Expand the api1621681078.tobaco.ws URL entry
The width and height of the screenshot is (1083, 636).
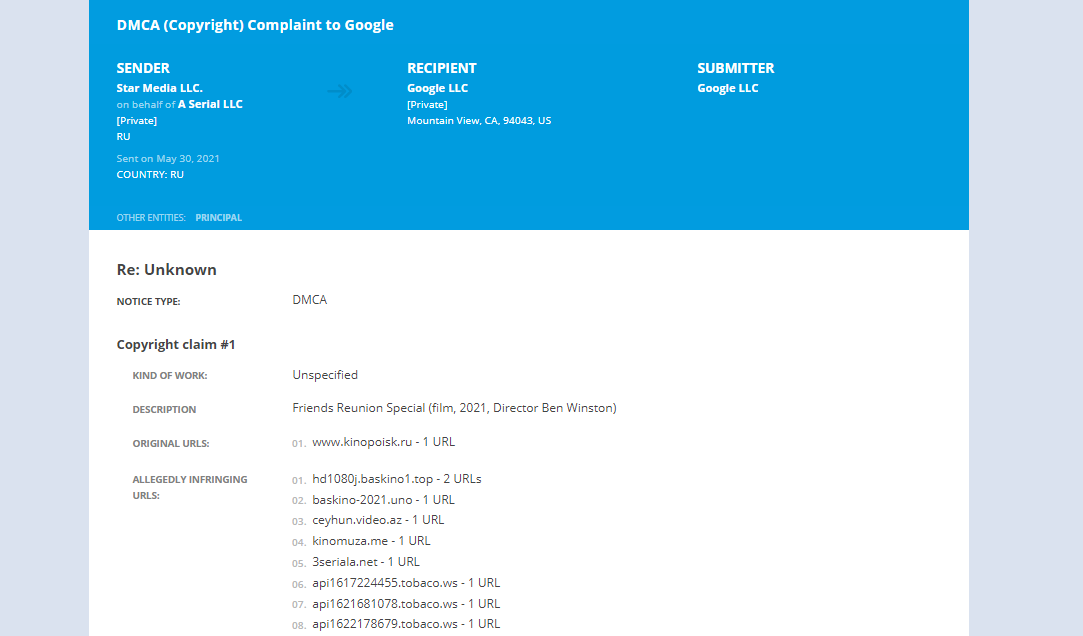coord(406,604)
